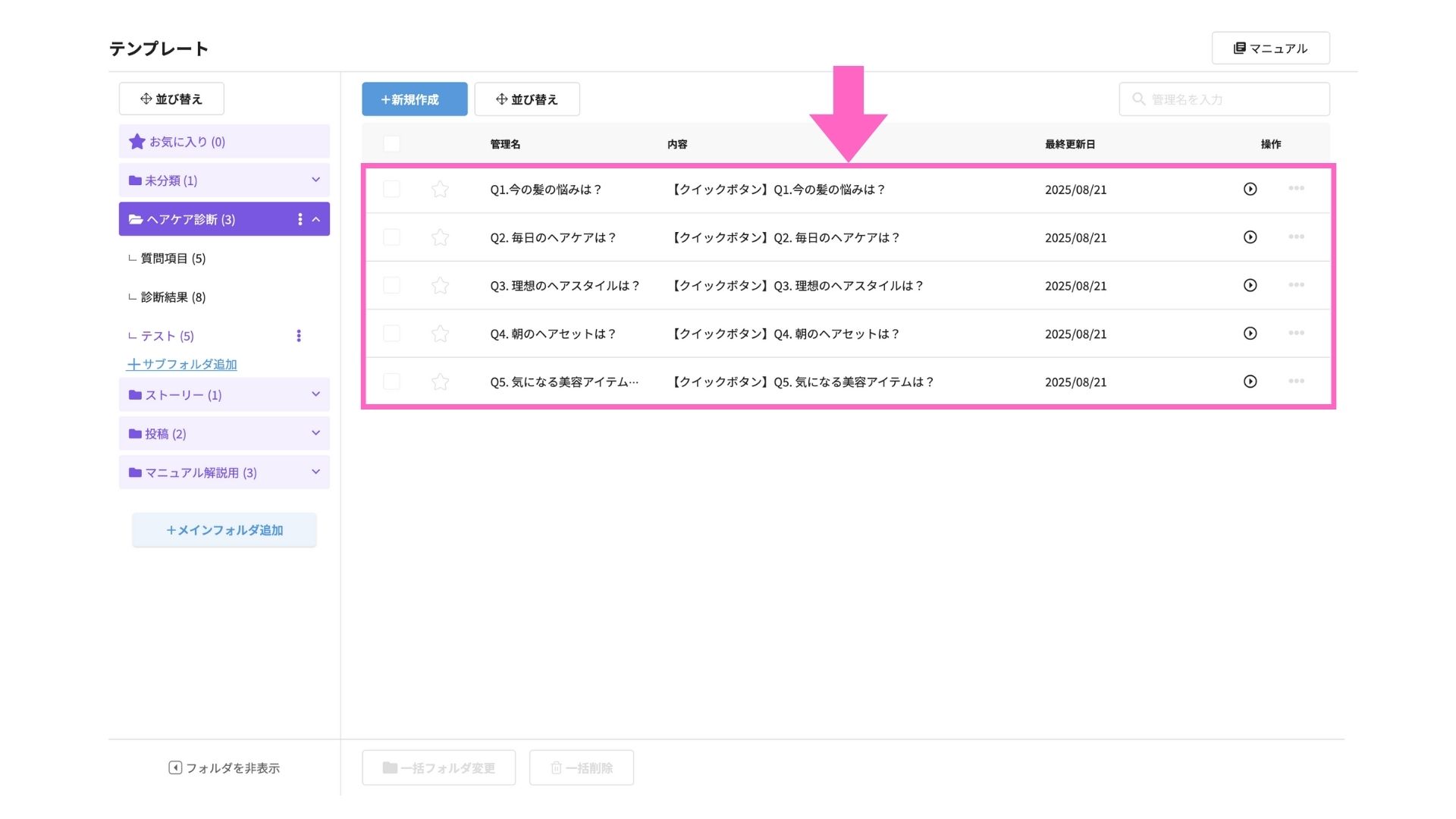Screen dimensions: 1456x819
Task: Open more options for Q3. 理想のヘアスタイルは？ row
Action: 1296,284
